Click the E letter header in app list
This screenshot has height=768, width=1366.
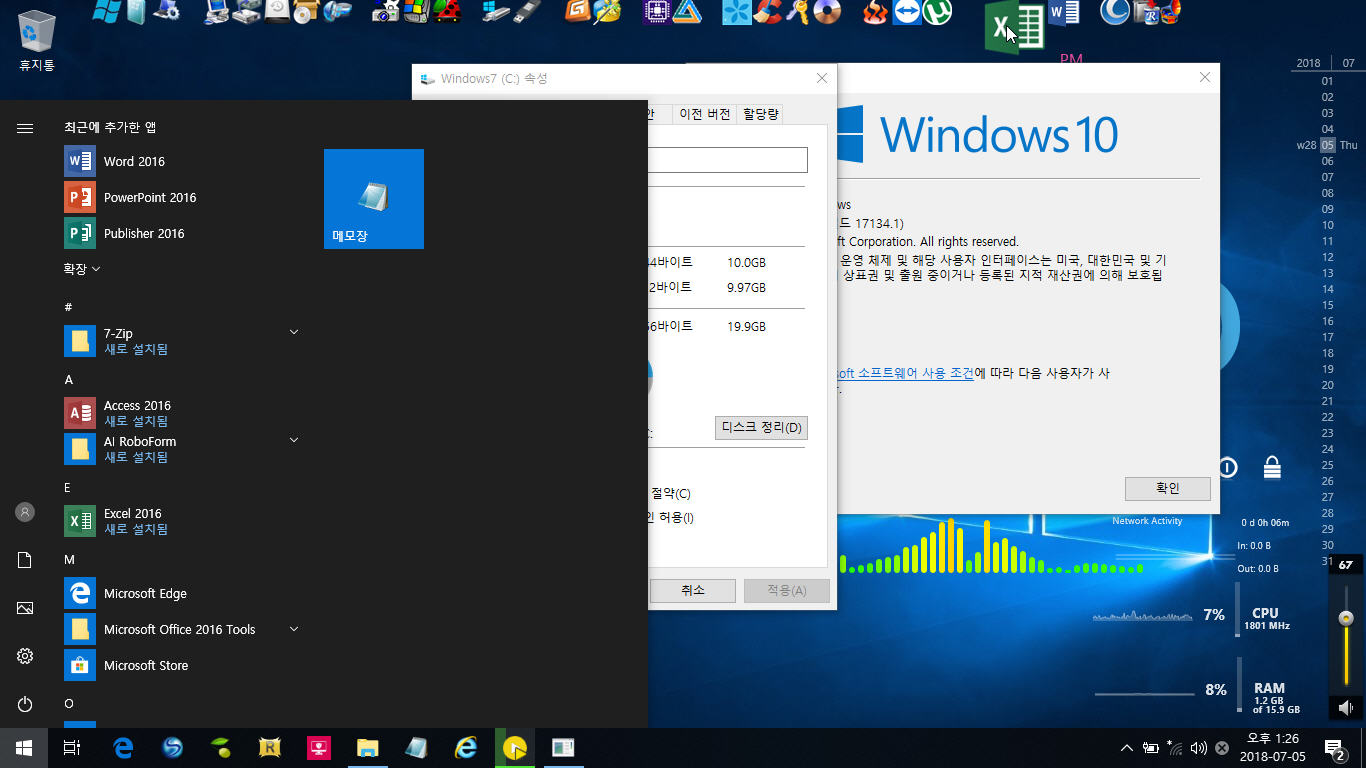pyautogui.click(x=68, y=488)
